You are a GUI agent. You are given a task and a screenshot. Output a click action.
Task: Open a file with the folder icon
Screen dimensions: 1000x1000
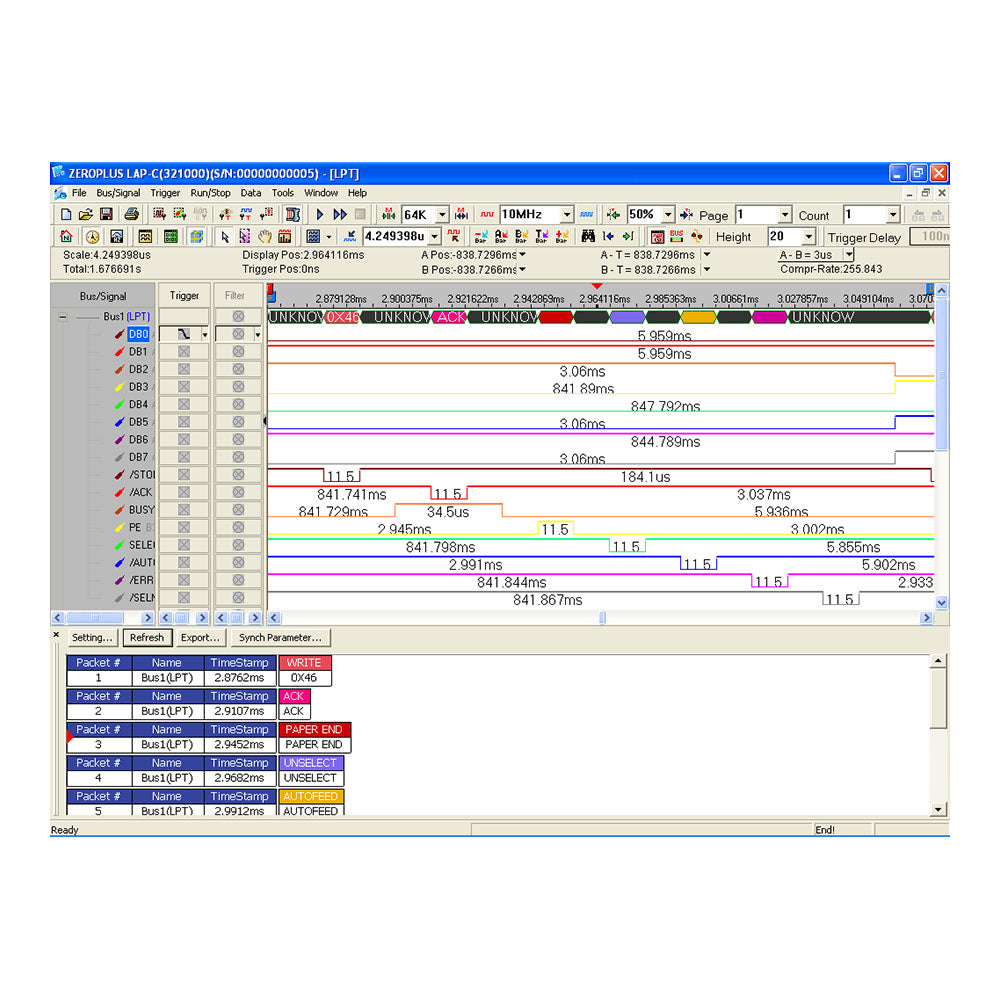click(85, 215)
